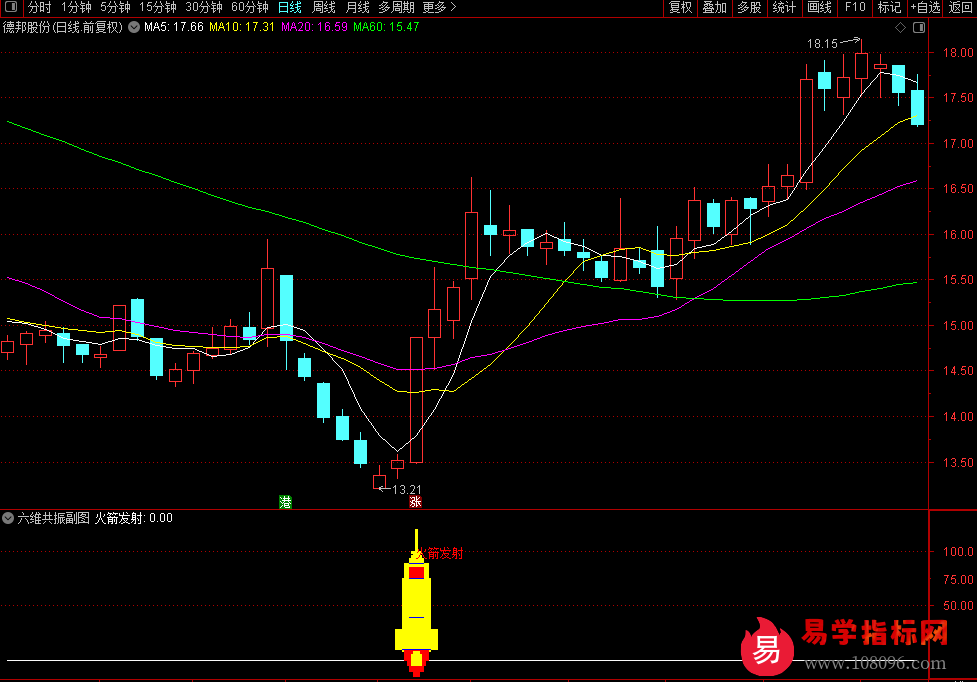Activate the 画线 drawing tools
The height and width of the screenshot is (682, 977).
(x=819, y=7)
